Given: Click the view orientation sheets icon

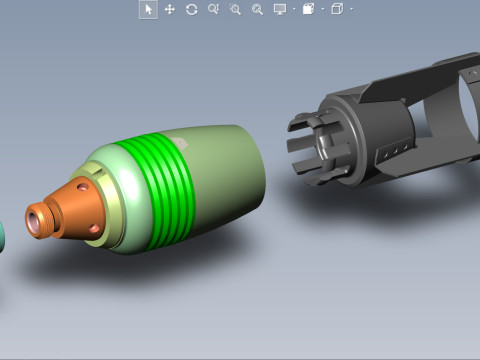Looking at the screenshot, I should coord(308,9).
